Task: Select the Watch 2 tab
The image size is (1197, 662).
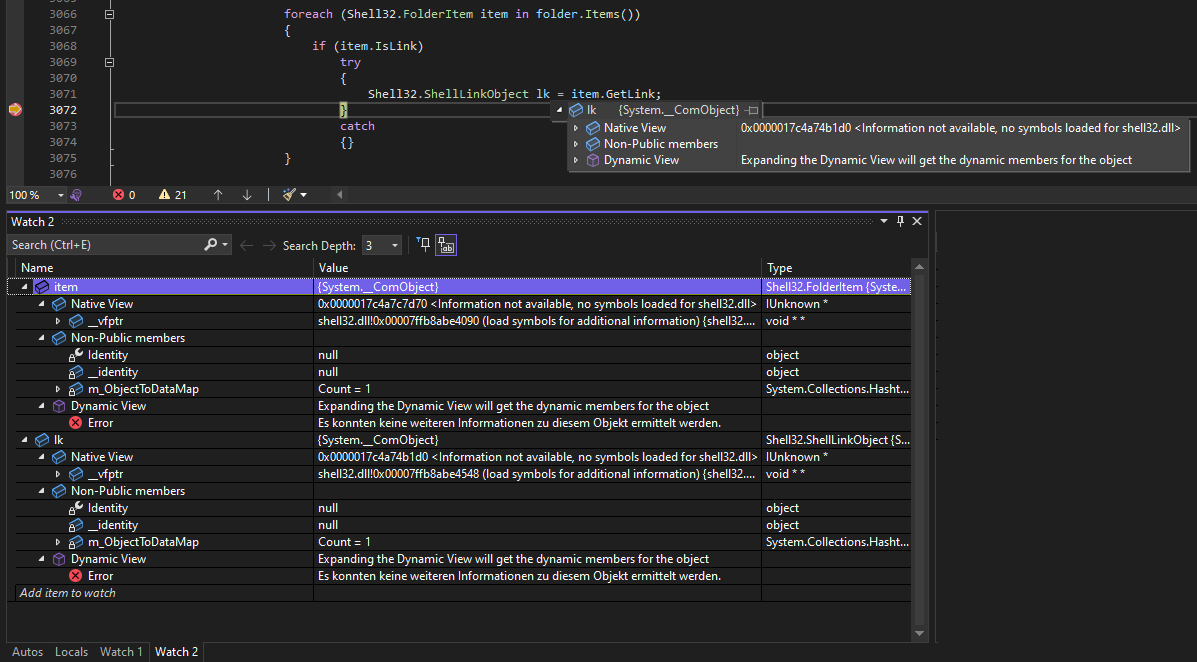Action: pos(176,652)
